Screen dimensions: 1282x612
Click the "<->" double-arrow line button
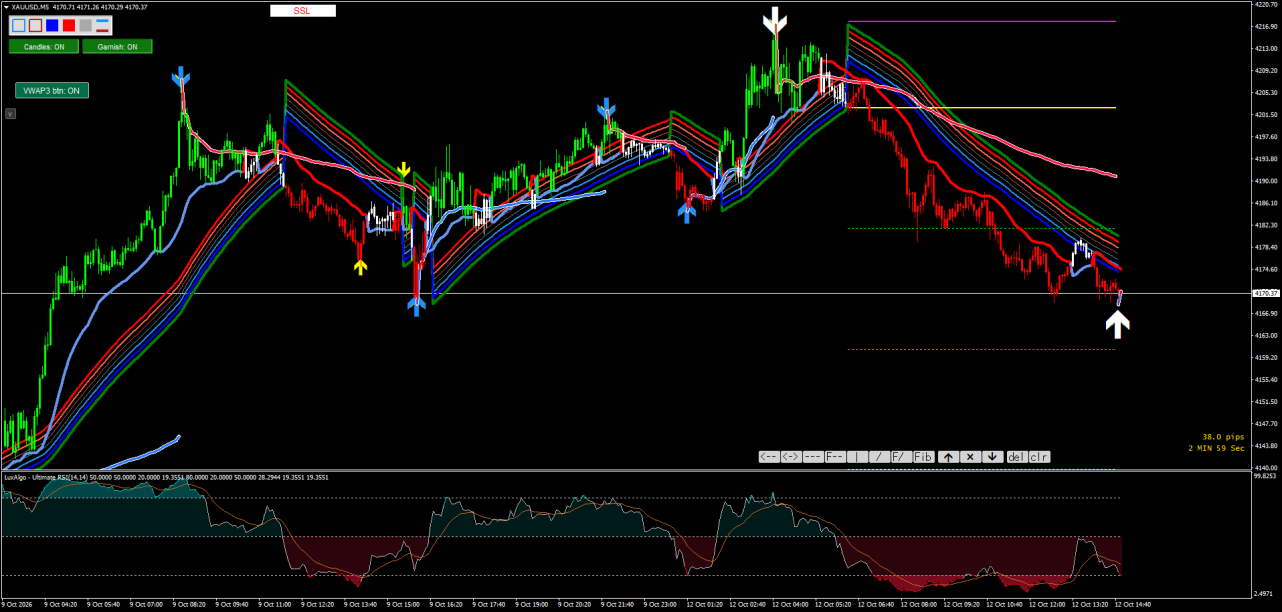tap(791, 457)
